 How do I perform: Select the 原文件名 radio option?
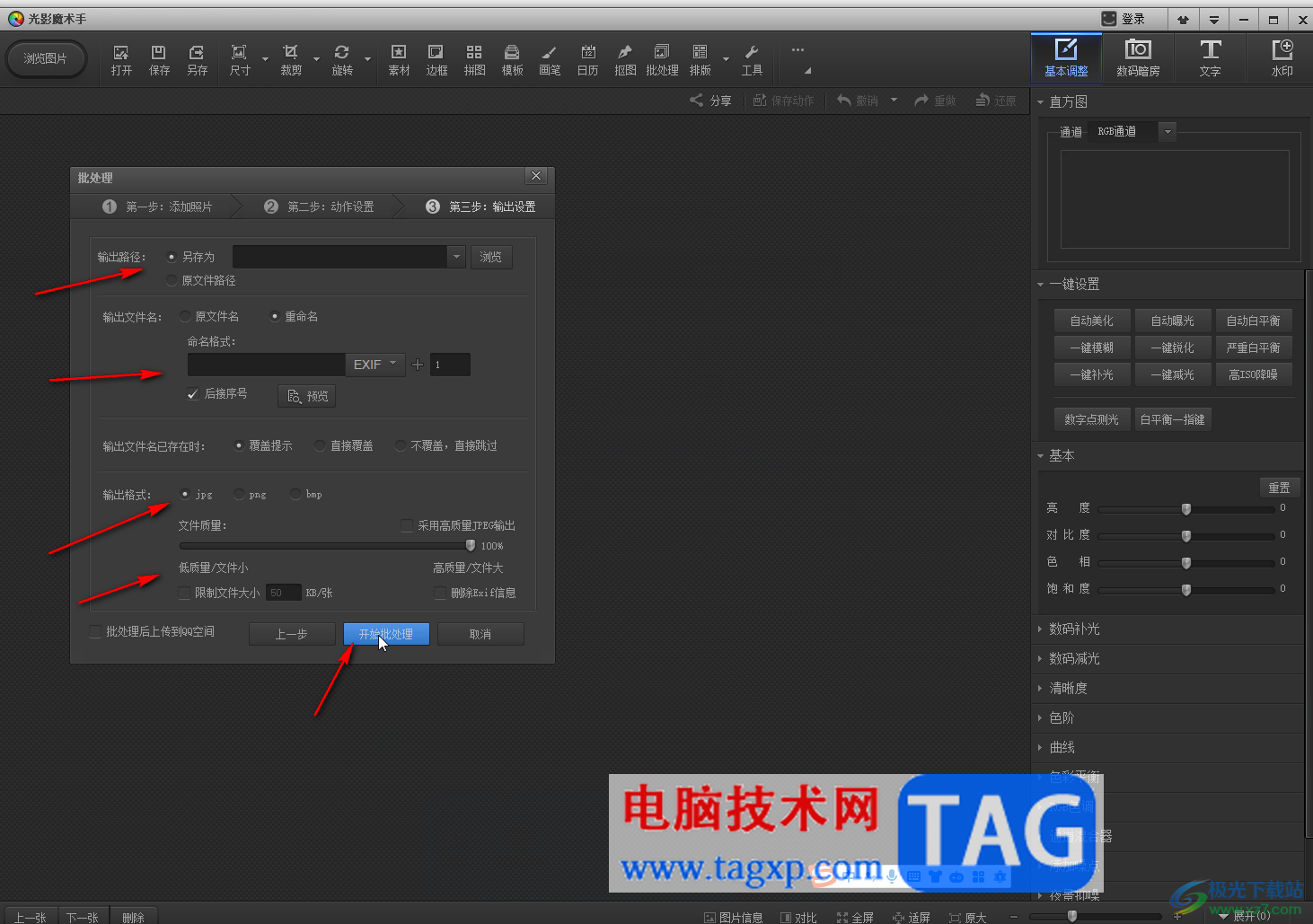point(185,316)
